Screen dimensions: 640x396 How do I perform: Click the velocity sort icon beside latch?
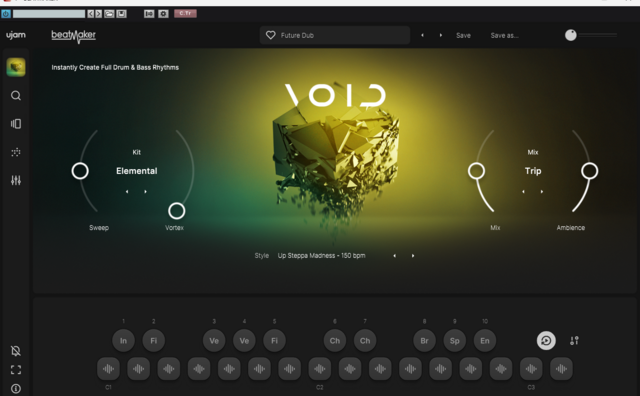tap(574, 340)
